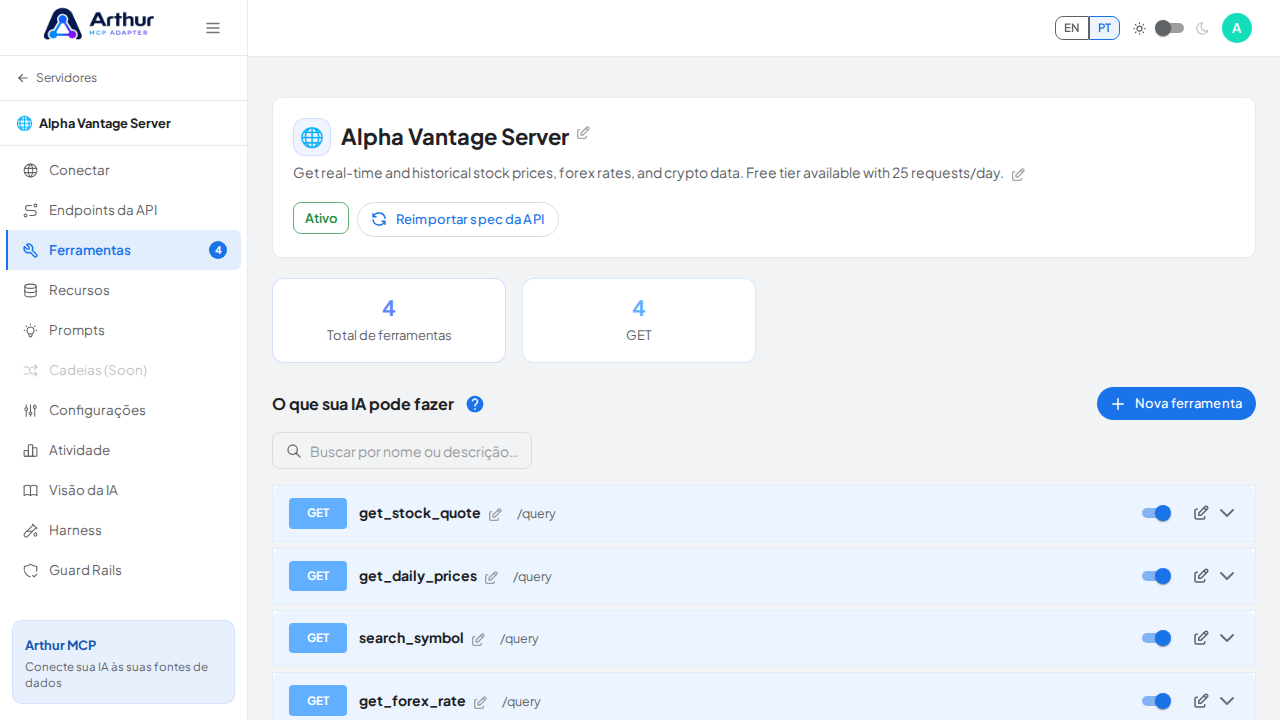Click the get_daily_prices tool name

418,576
